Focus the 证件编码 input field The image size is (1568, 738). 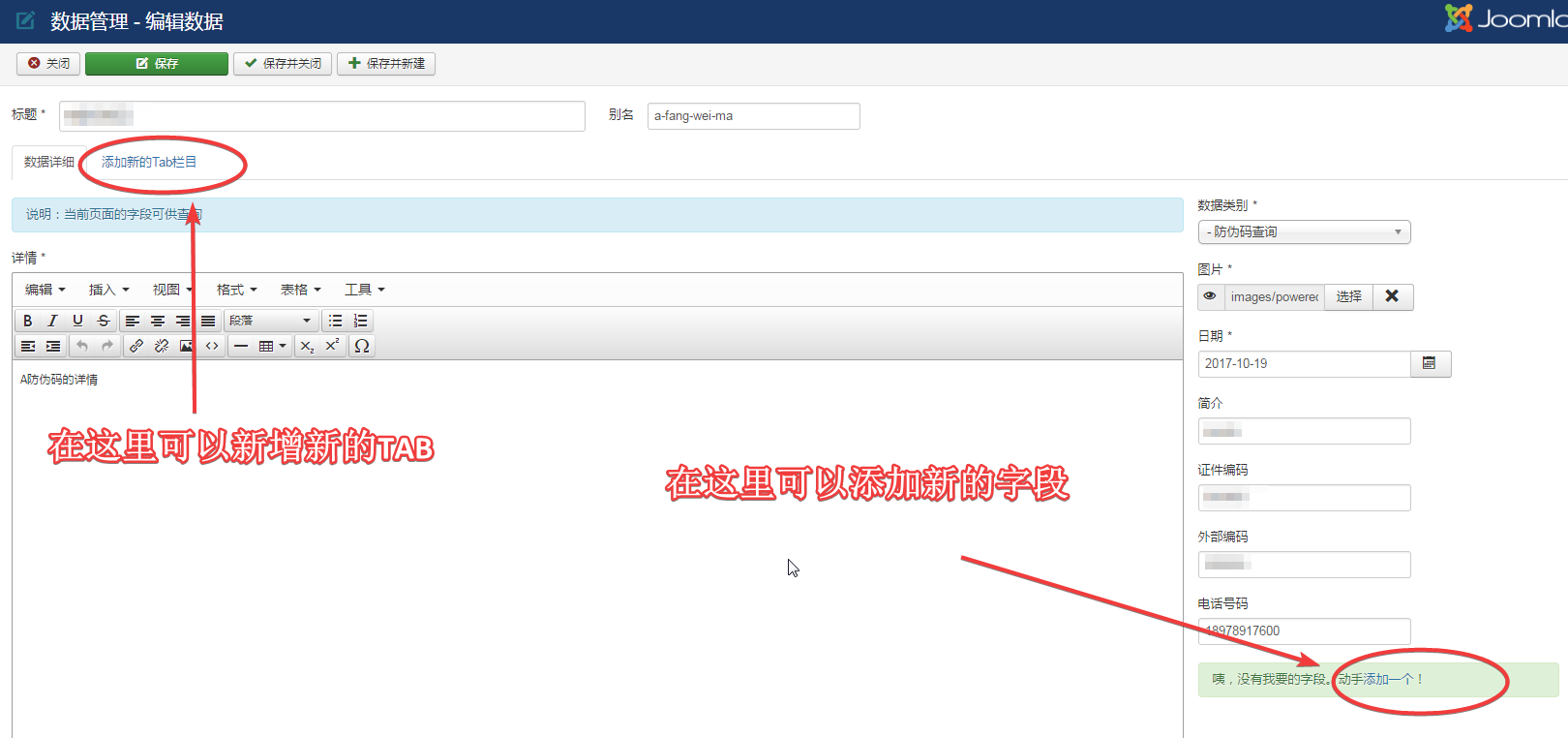[1304, 498]
